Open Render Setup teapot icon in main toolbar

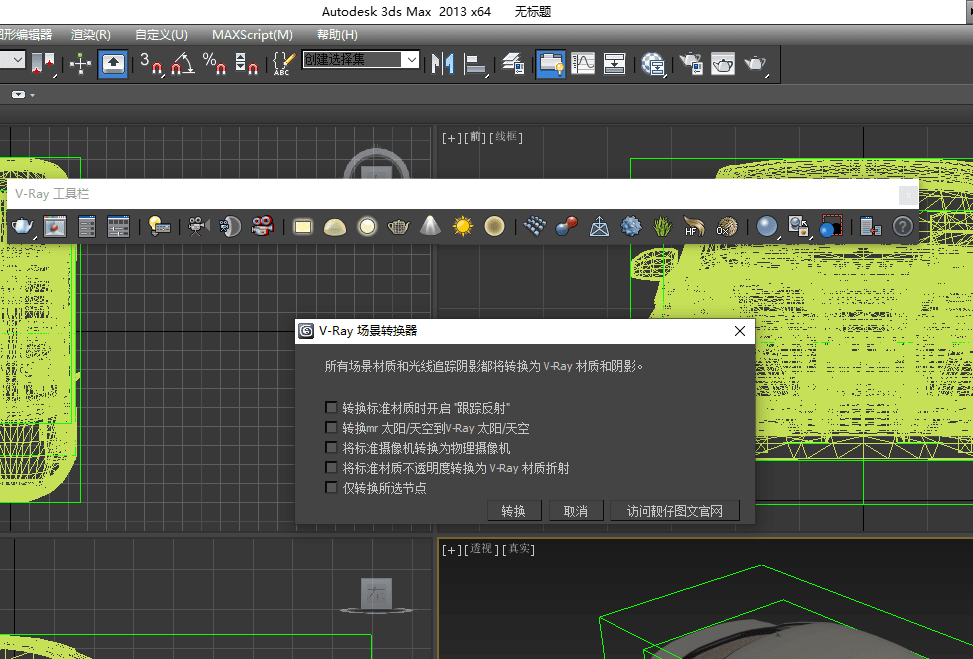(691, 63)
